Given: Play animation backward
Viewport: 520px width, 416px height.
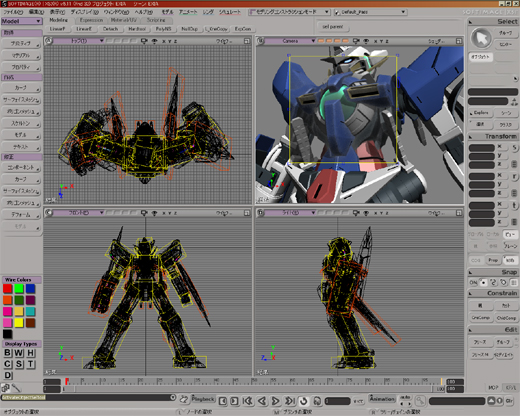Looking at the screenshot, I should point(262,401).
